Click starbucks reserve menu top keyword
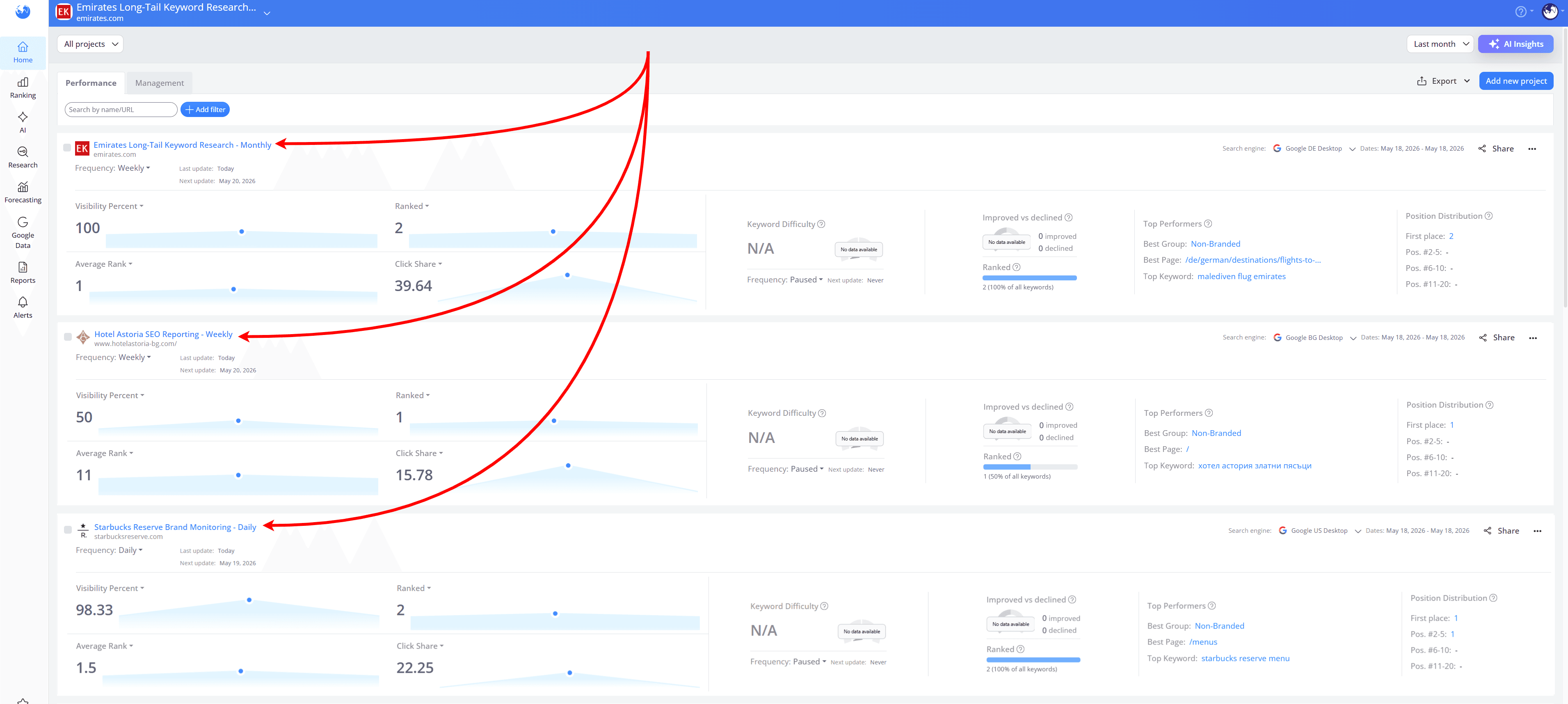 pyautogui.click(x=1245, y=658)
